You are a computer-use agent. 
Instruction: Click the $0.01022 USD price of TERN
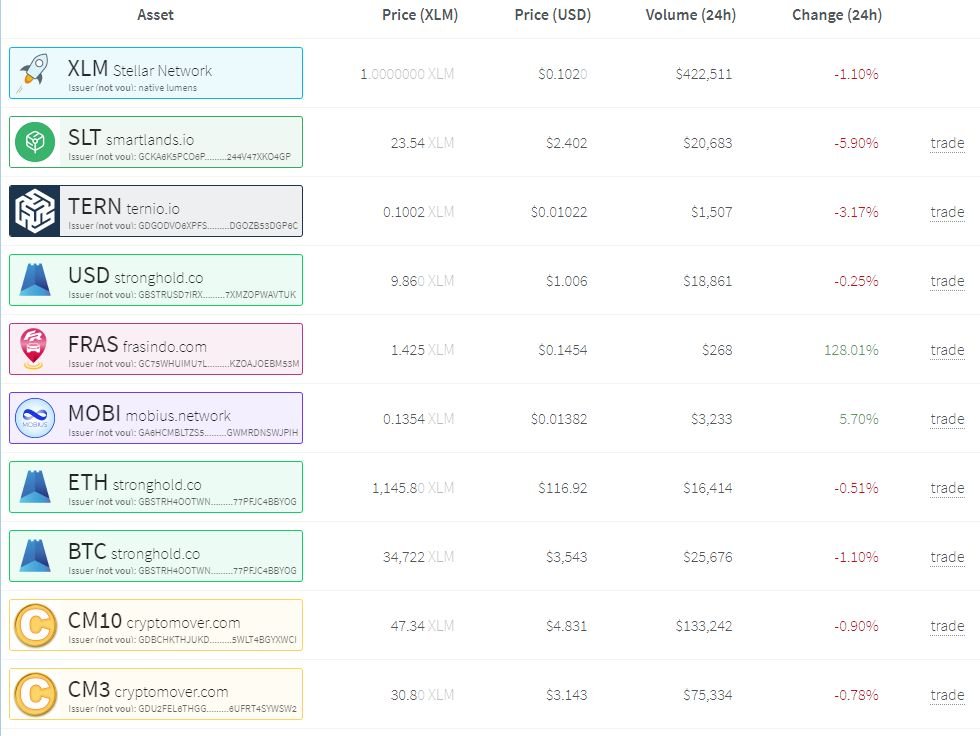click(x=559, y=212)
